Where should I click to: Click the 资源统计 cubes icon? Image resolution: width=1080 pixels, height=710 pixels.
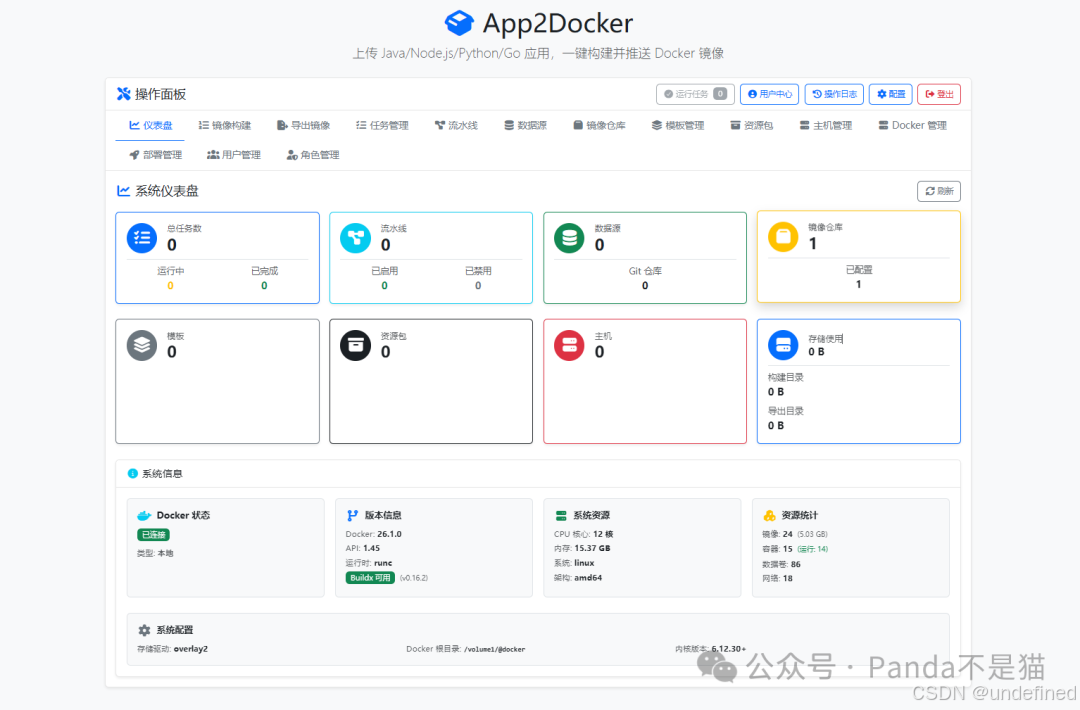769,515
